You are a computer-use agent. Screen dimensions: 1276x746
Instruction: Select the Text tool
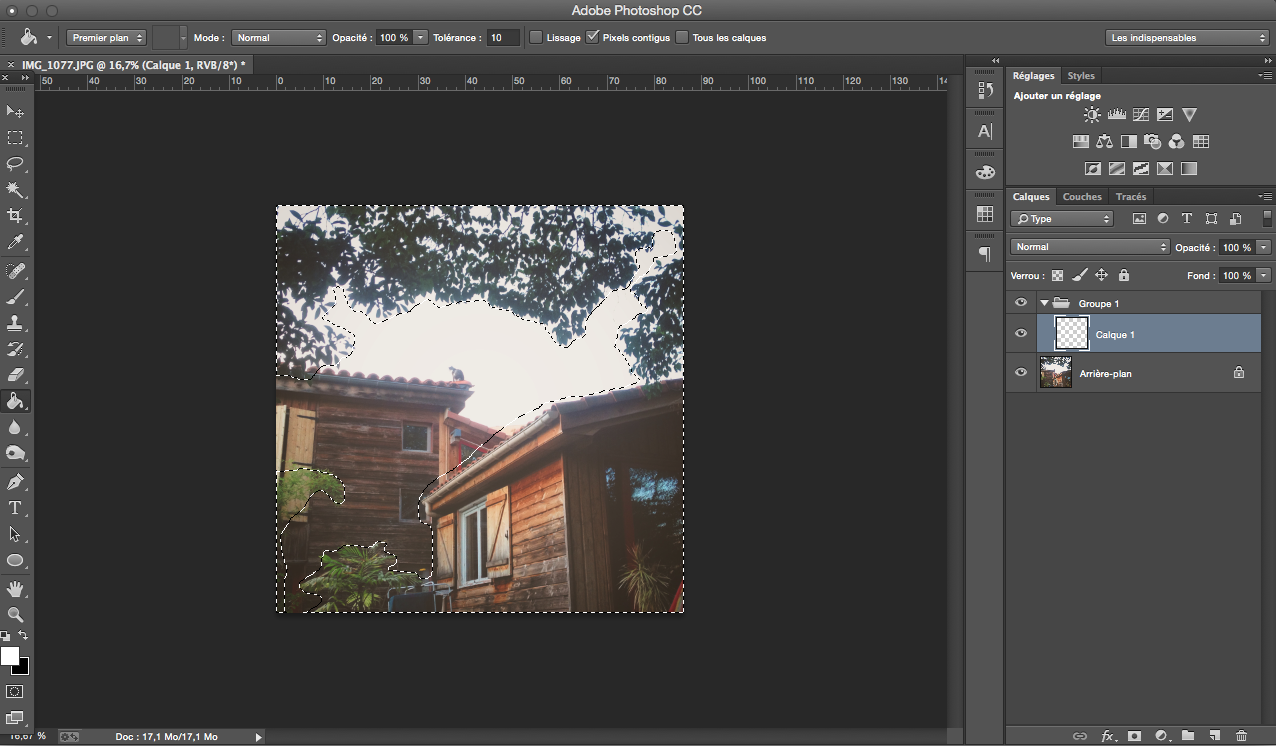[16, 508]
